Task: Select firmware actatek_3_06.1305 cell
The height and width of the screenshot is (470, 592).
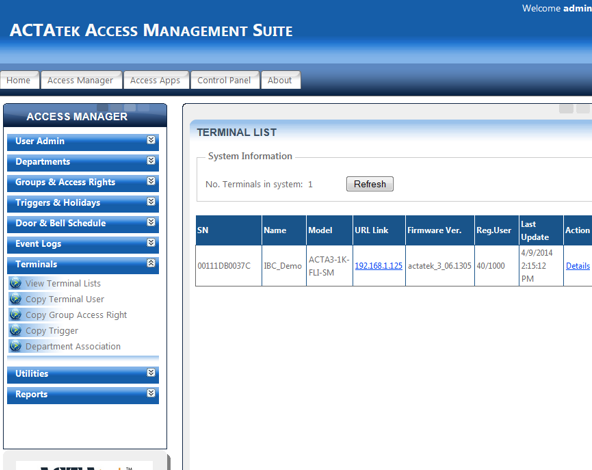Action: pyautogui.click(x=440, y=266)
